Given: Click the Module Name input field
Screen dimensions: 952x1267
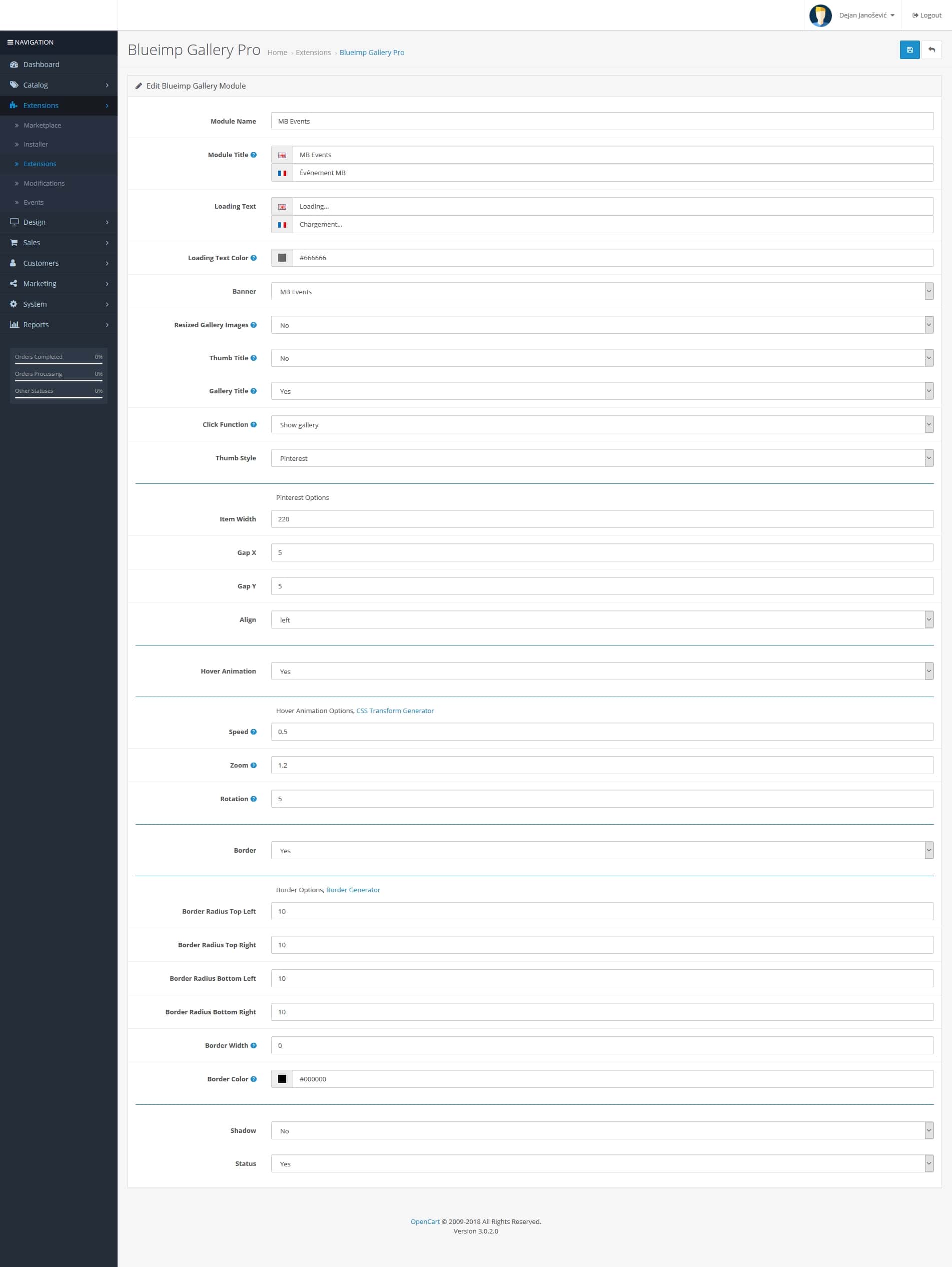Looking at the screenshot, I should (x=602, y=122).
